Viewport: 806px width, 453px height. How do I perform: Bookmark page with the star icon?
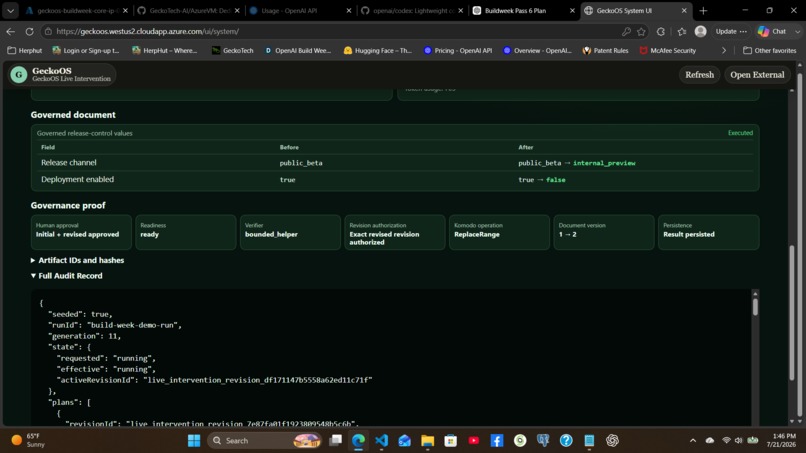(641, 31)
